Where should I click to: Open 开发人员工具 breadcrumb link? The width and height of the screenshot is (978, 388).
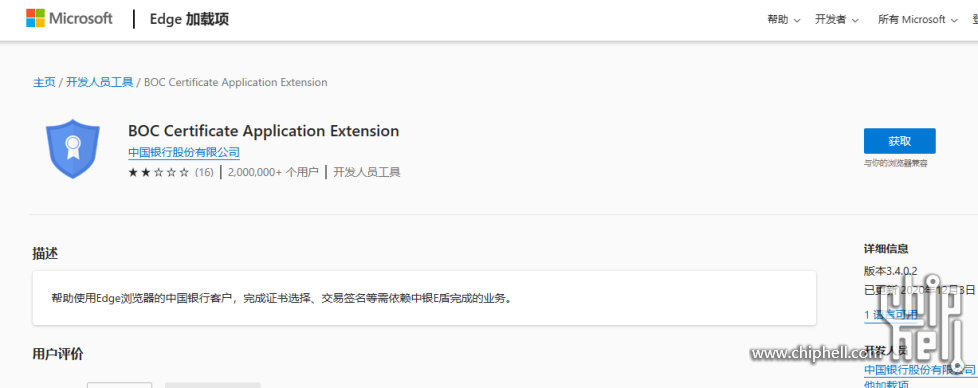tap(100, 82)
